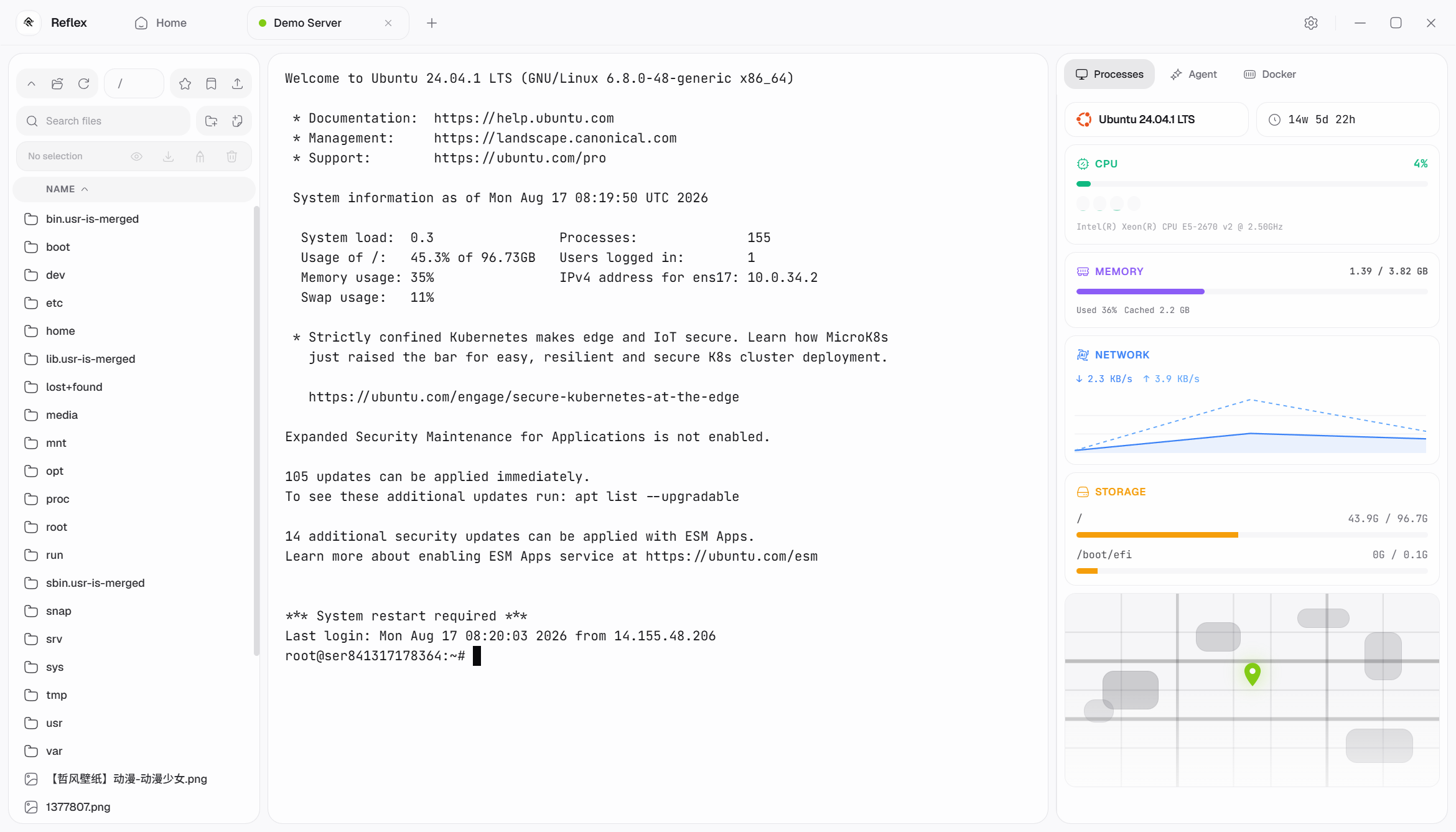Switch to the Demo Server tab
1456x832 pixels.
tap(328, 23)
